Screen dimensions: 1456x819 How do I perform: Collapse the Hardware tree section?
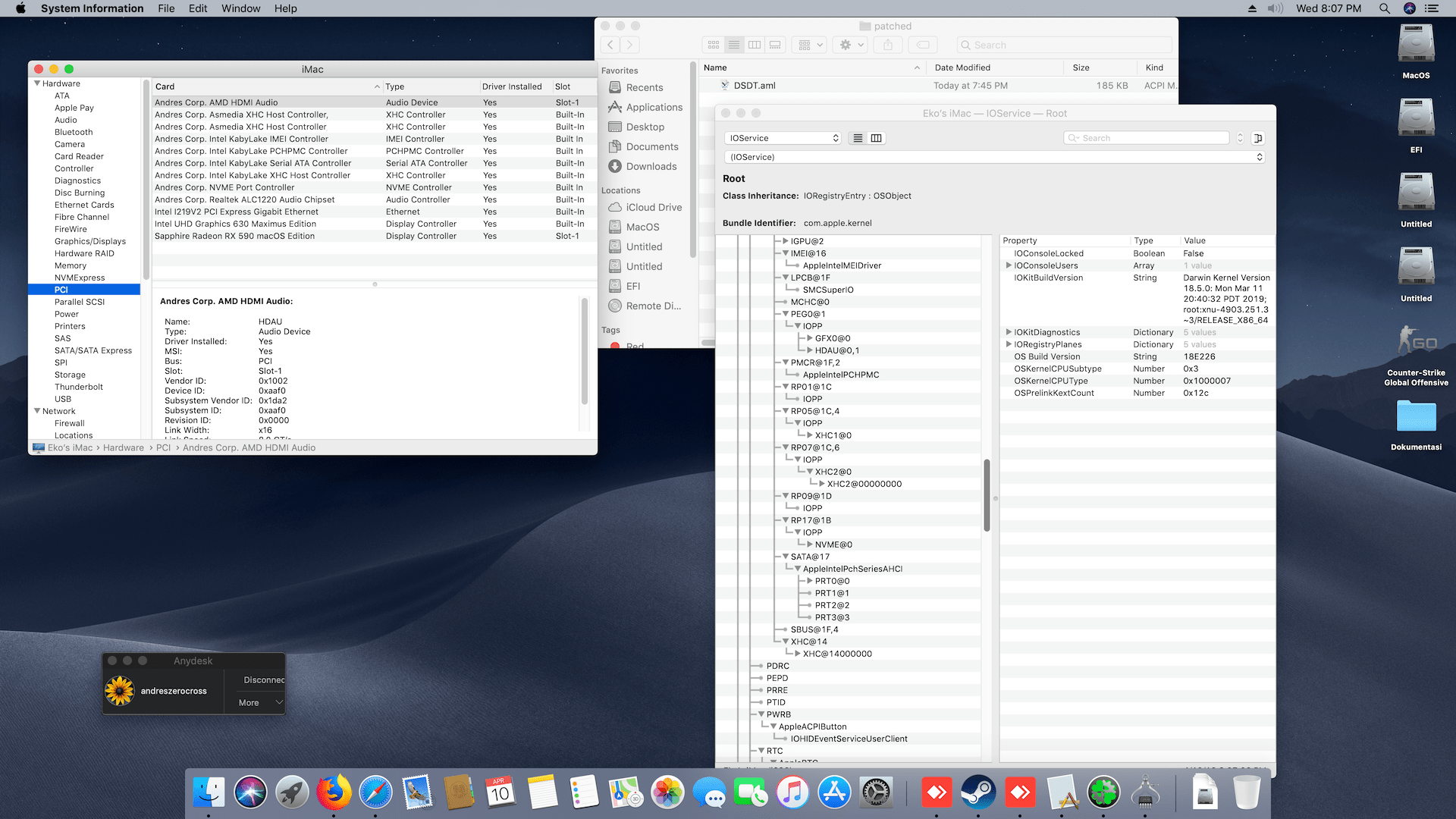point(37,83)
